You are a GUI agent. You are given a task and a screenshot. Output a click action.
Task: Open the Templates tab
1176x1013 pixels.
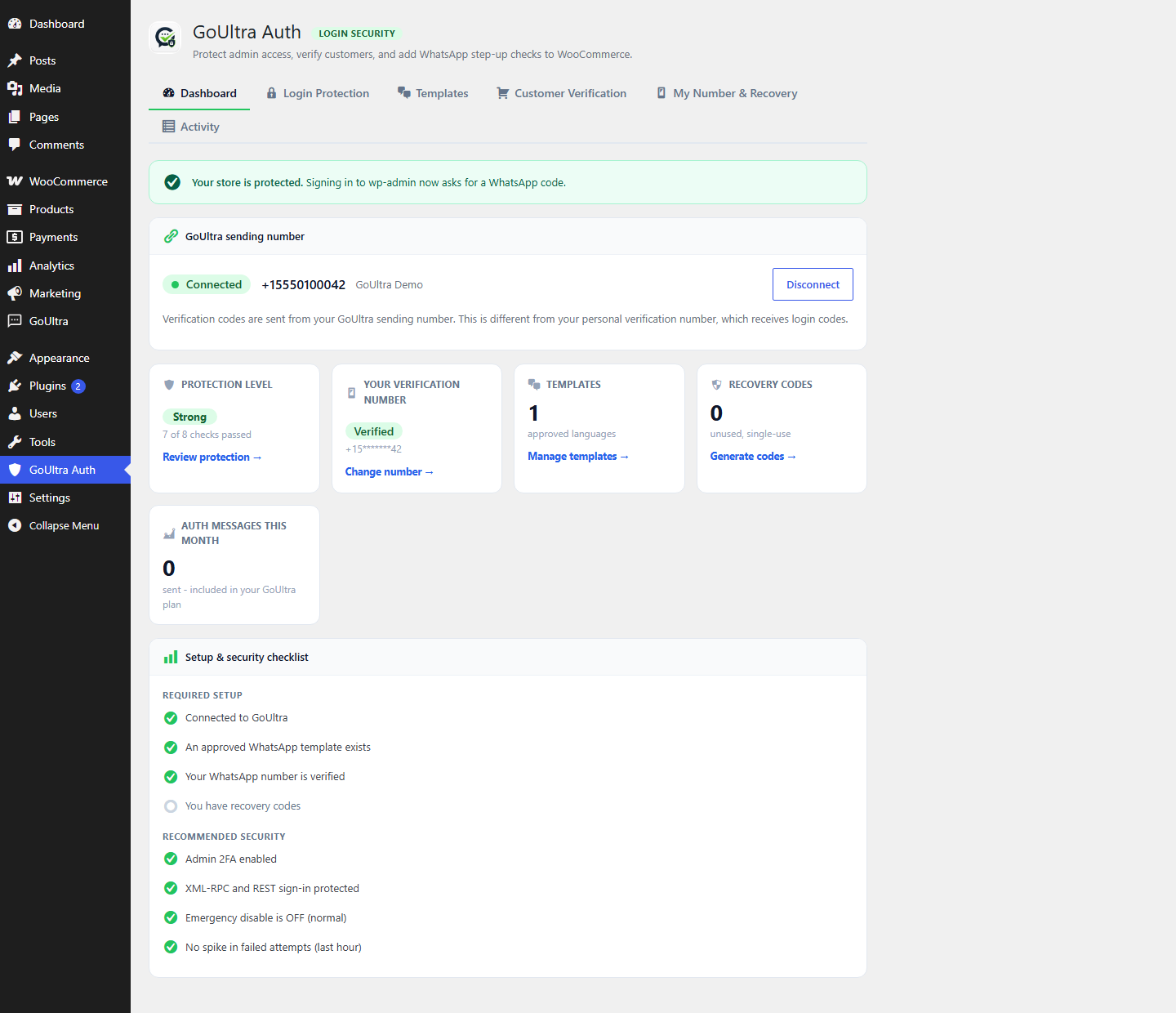coord(433,93)
